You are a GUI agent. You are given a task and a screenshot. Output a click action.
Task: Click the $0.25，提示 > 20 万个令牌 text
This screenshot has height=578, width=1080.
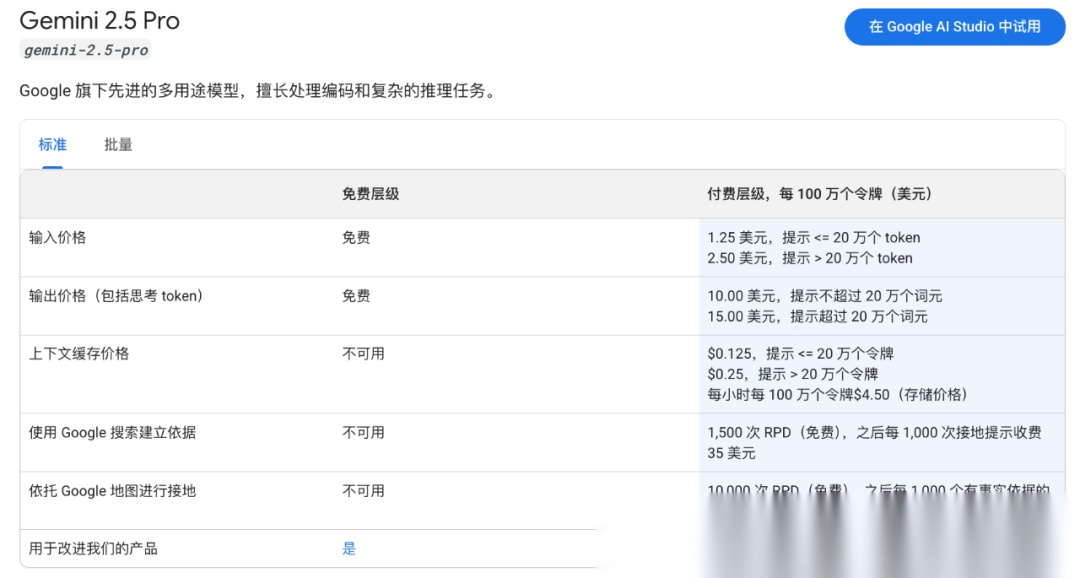793,374
